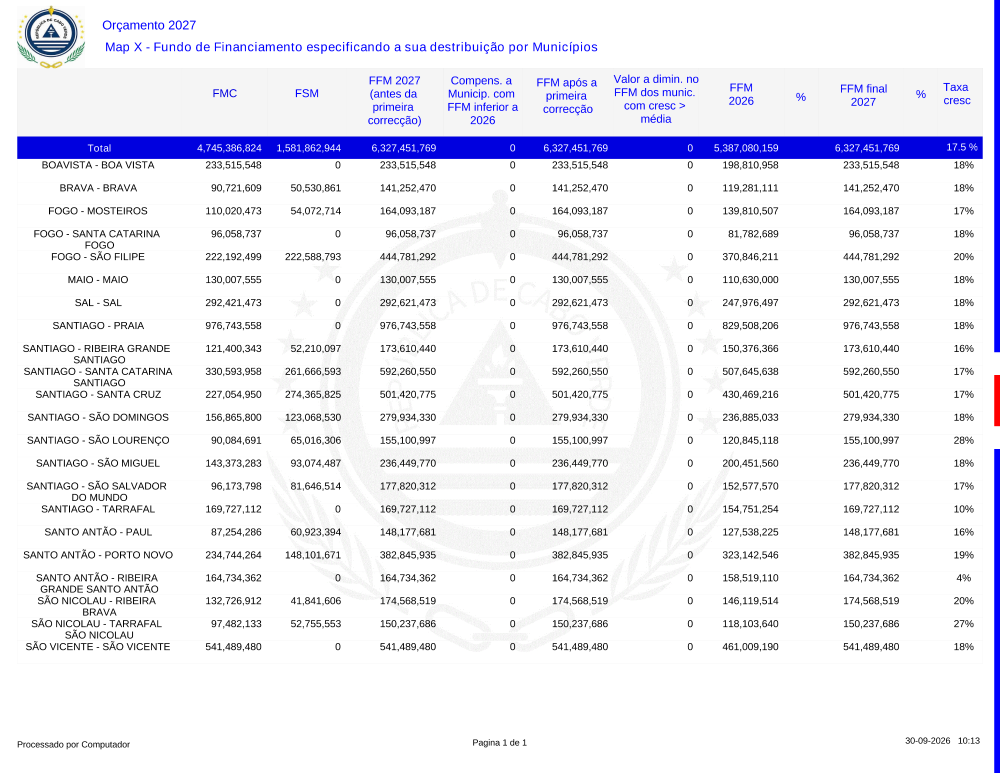
Task: Select the 'FFM final 2027' column header
Action: tap(864, 95)
